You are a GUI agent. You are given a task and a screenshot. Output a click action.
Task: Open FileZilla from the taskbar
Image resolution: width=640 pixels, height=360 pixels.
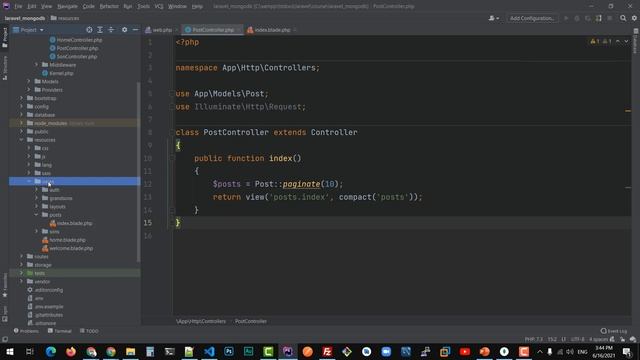327,351
